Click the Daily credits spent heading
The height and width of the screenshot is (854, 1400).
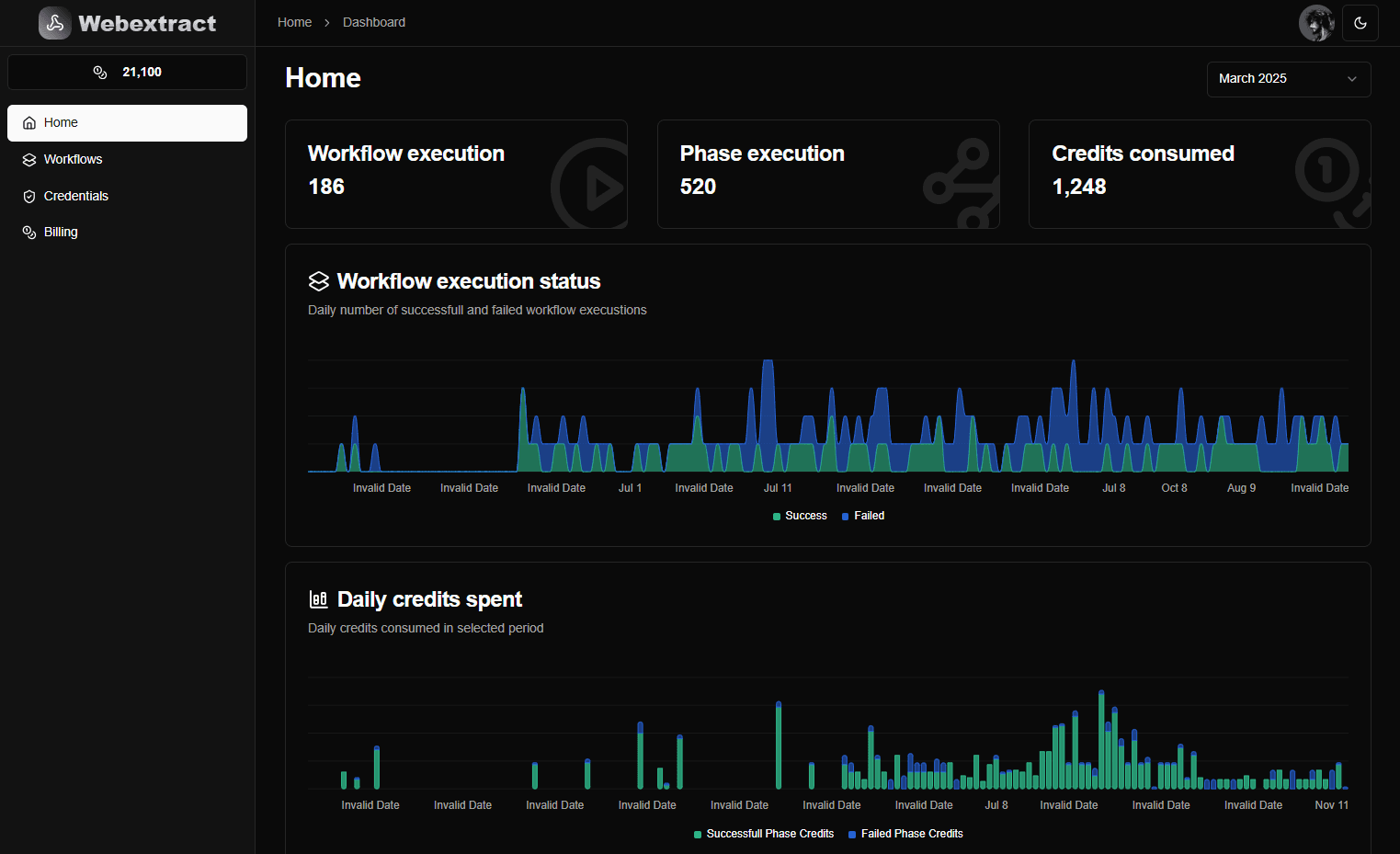point(429,599)
